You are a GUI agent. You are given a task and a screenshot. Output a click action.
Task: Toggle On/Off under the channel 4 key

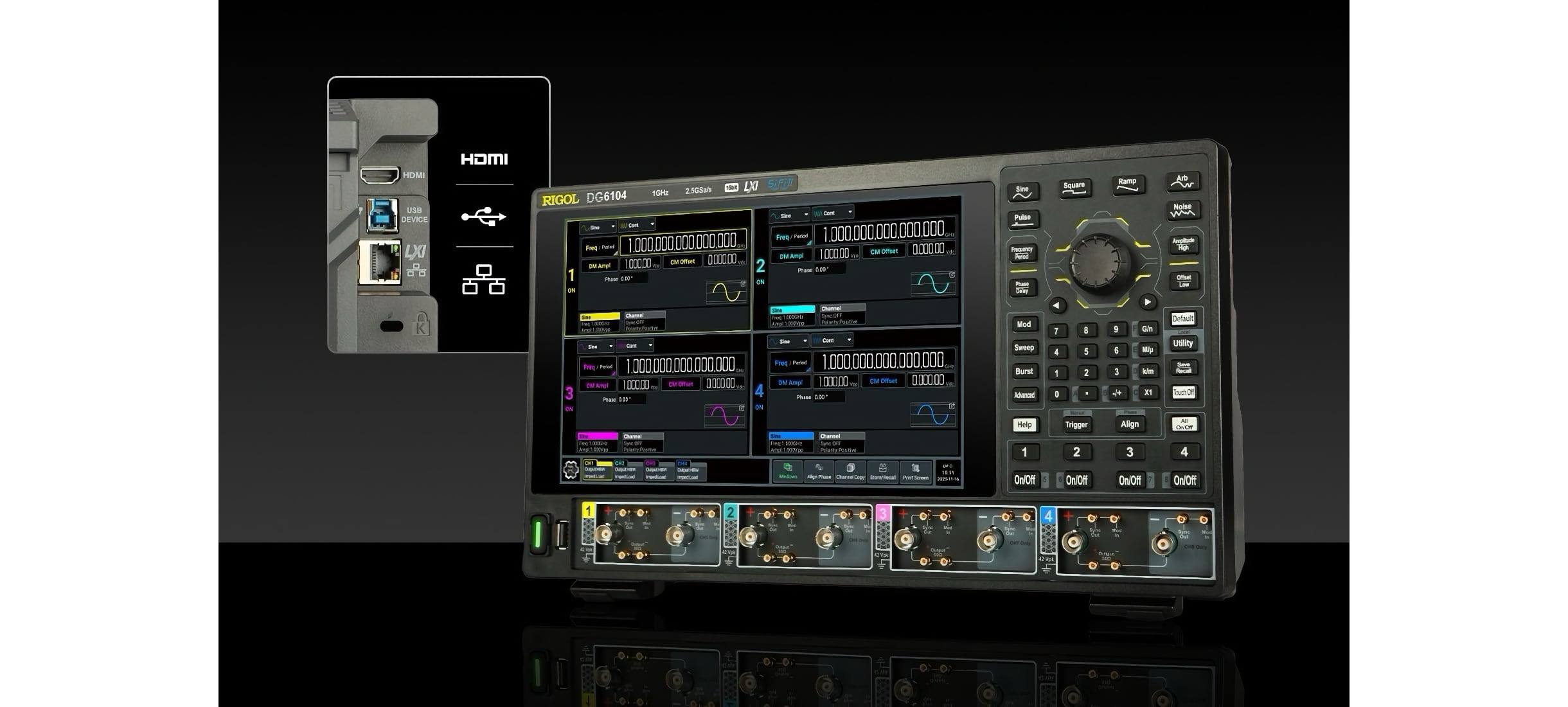(1184, 479)
